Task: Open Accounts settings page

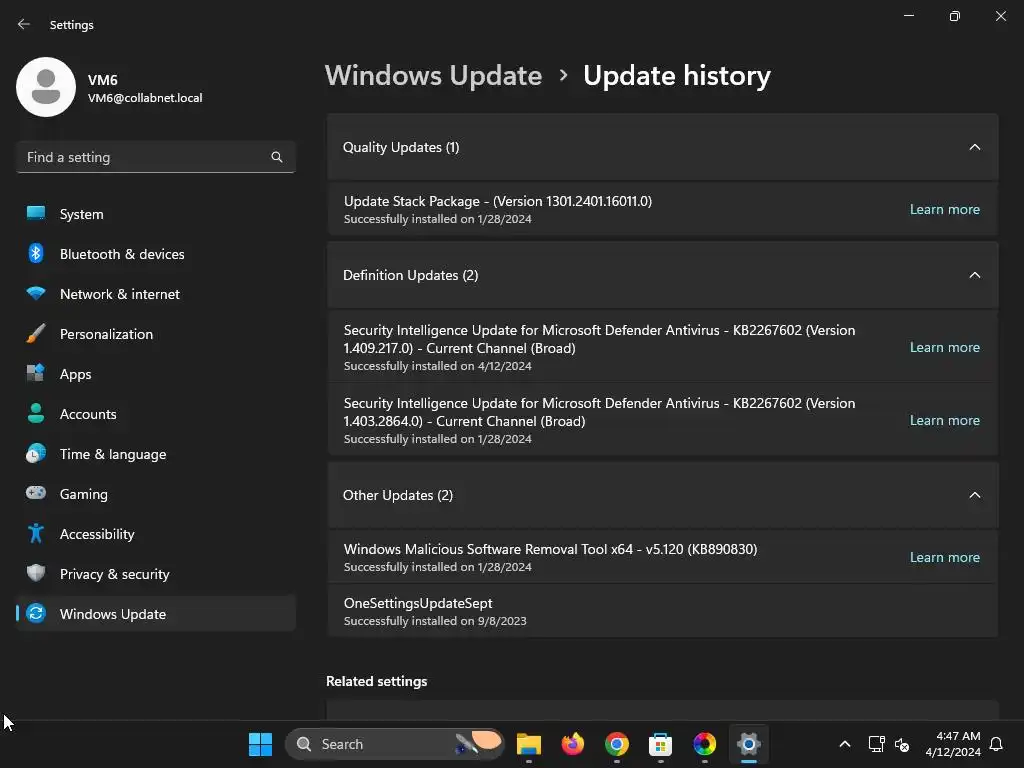Action: [155, 413]
